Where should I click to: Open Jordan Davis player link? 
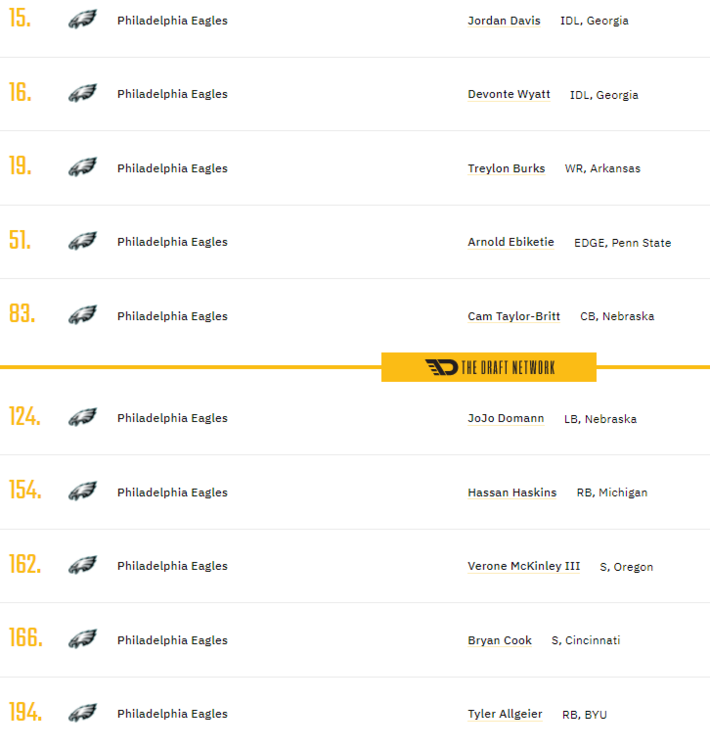pyautogui.click(x=504, y=20)
